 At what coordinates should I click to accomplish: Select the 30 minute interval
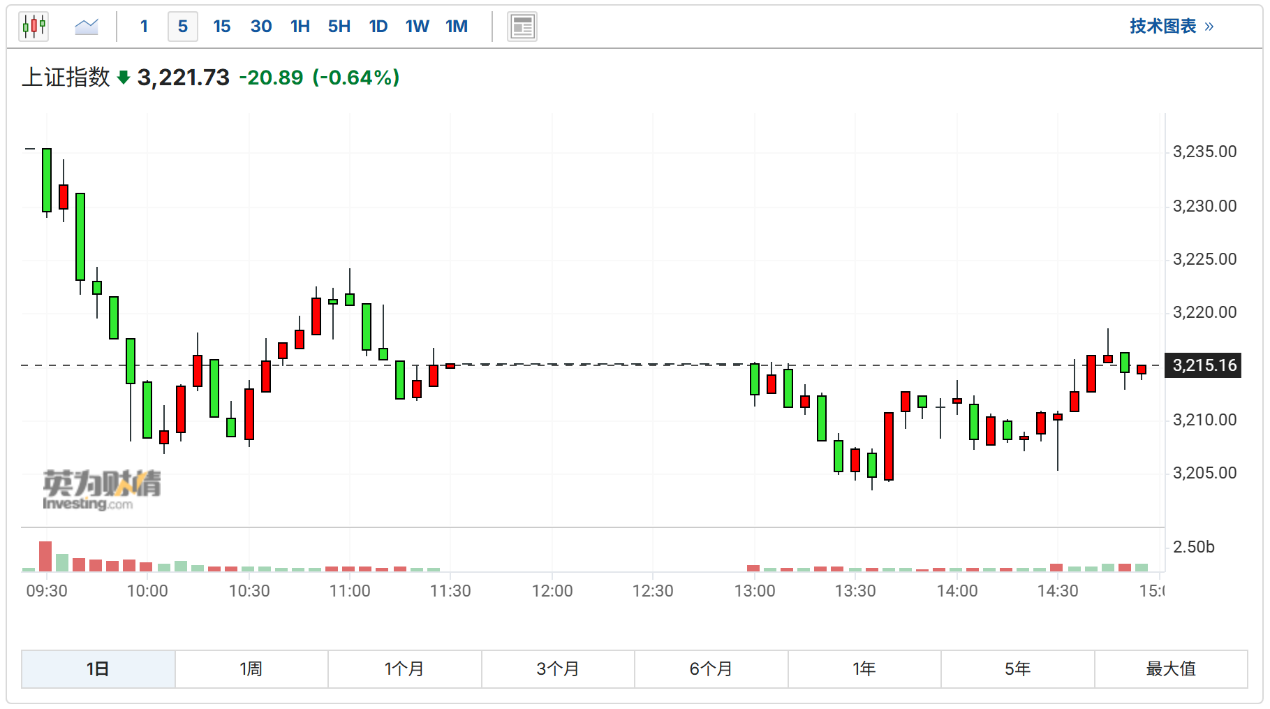pos(261,26)
